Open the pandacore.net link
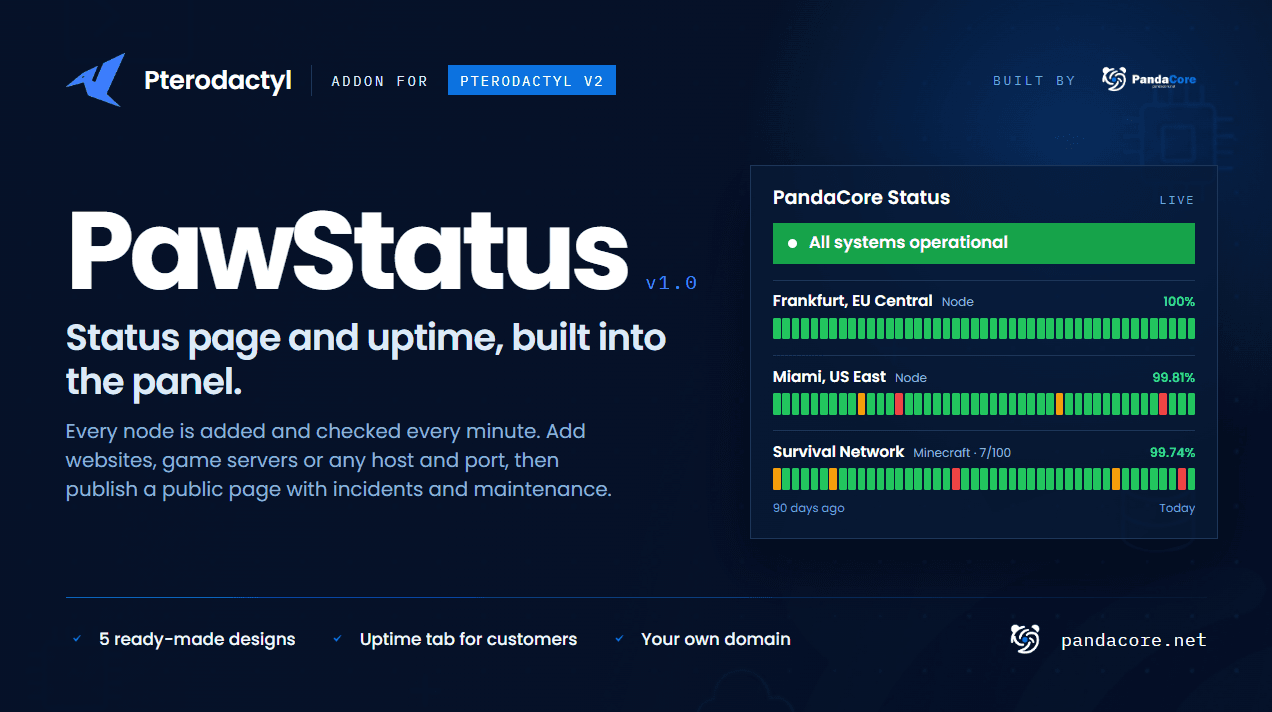1272x712 pixels. (1134, 640)
